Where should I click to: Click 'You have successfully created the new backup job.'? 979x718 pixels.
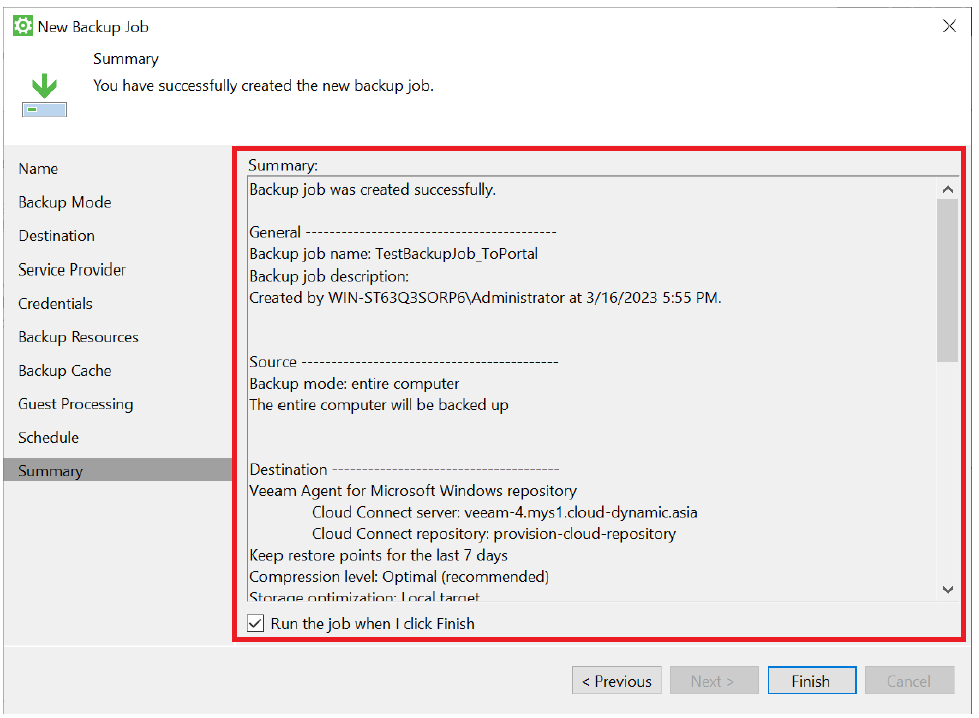pos(263,86)
